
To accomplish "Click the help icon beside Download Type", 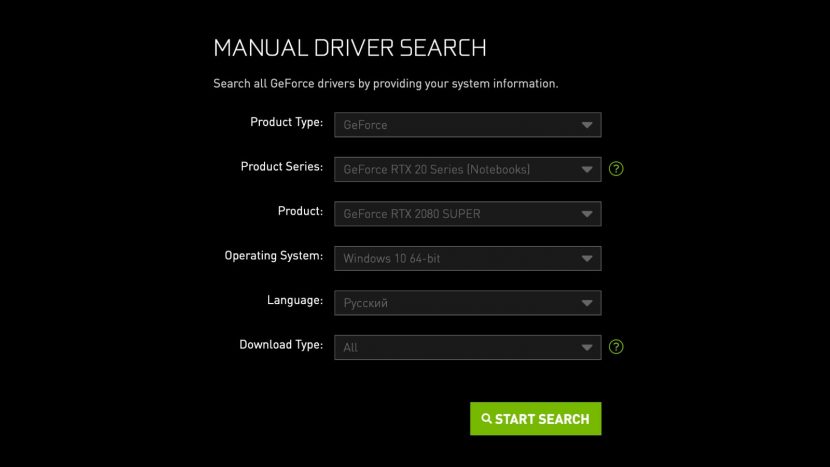I will [617, 347].
